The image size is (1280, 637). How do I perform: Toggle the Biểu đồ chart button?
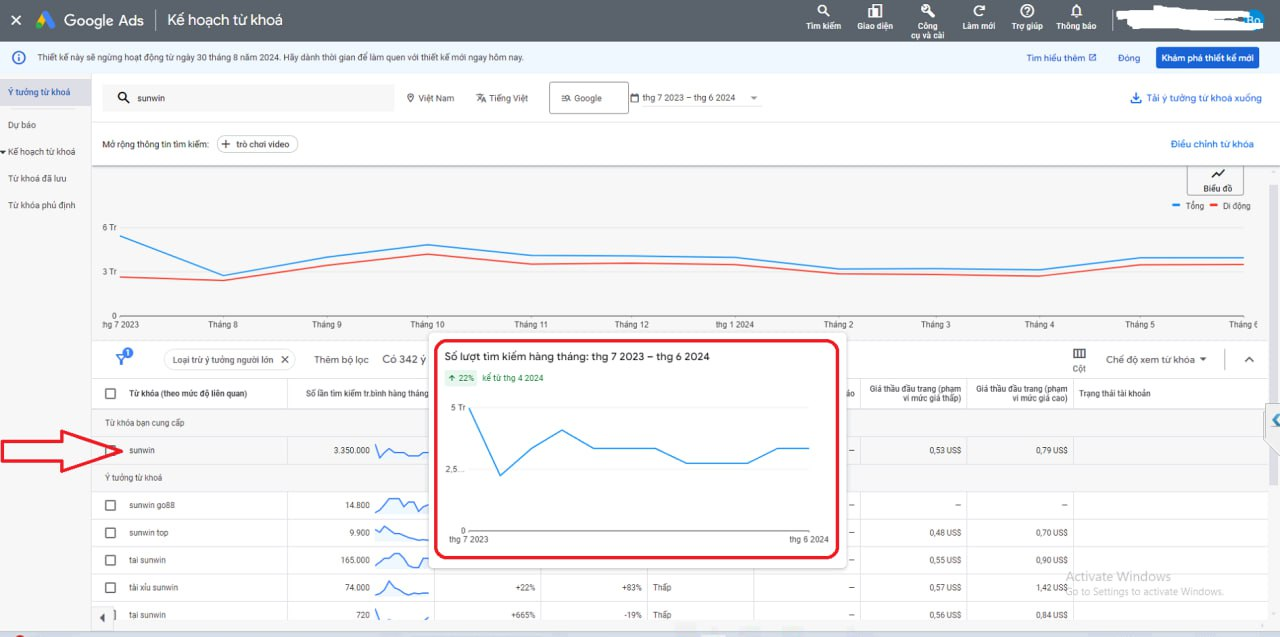pos(1217,180)
